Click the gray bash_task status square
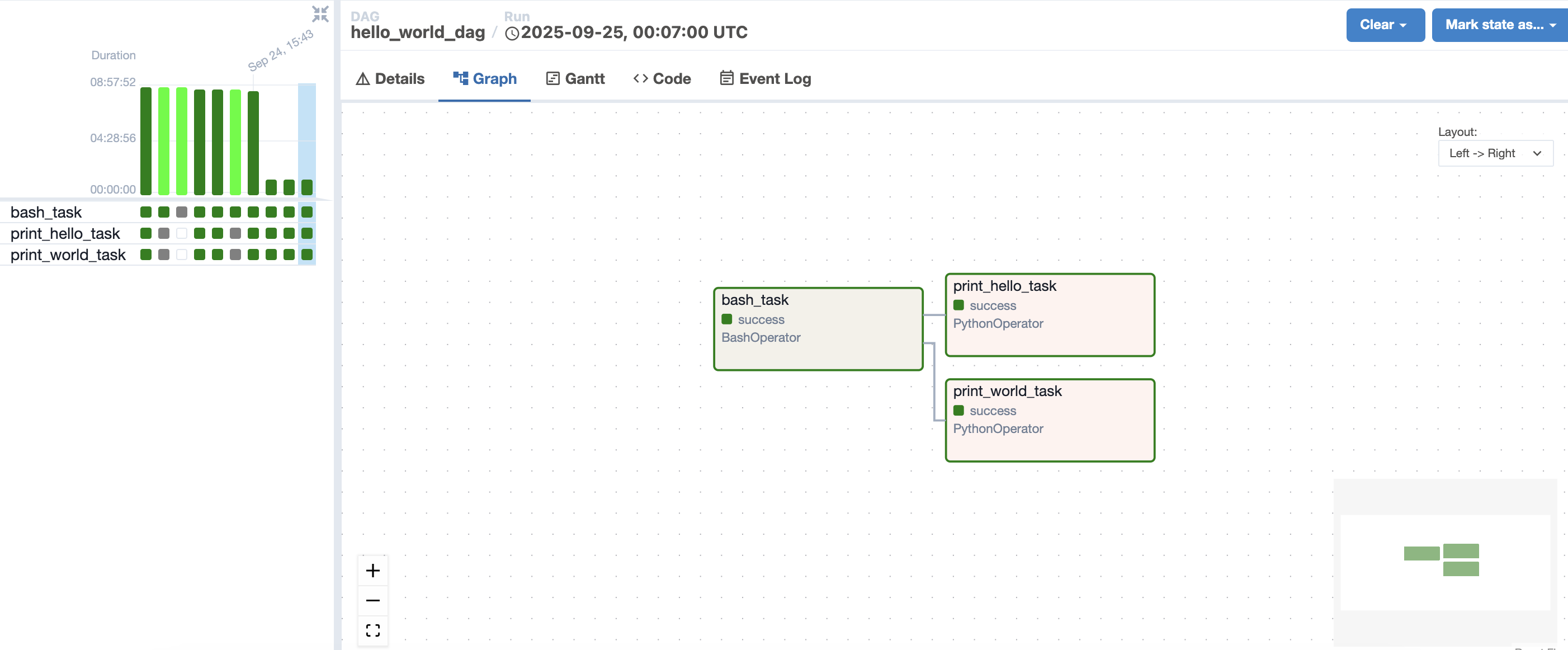The width and height of the screenshot is (1568, 650). click(181, 212)
